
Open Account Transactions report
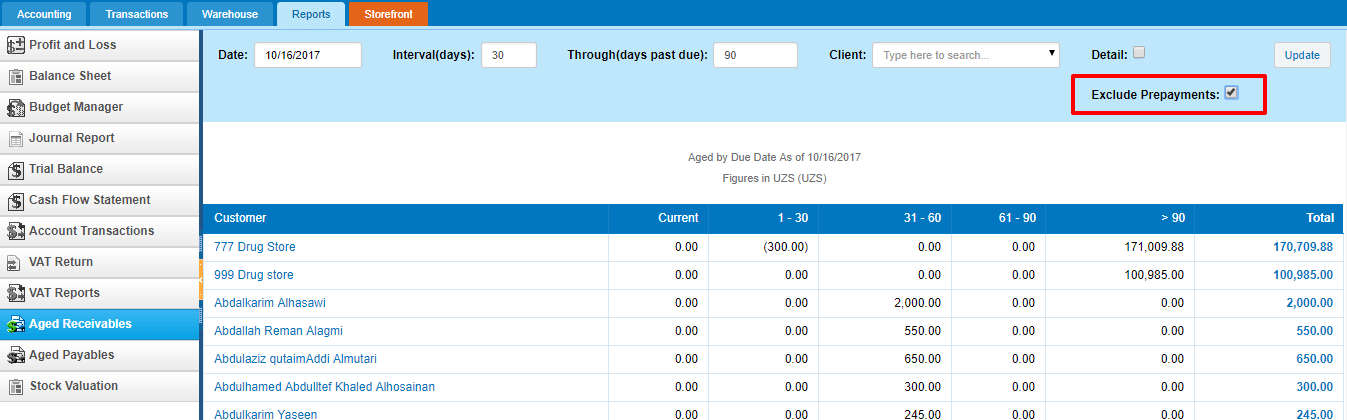tap(100, 231)
